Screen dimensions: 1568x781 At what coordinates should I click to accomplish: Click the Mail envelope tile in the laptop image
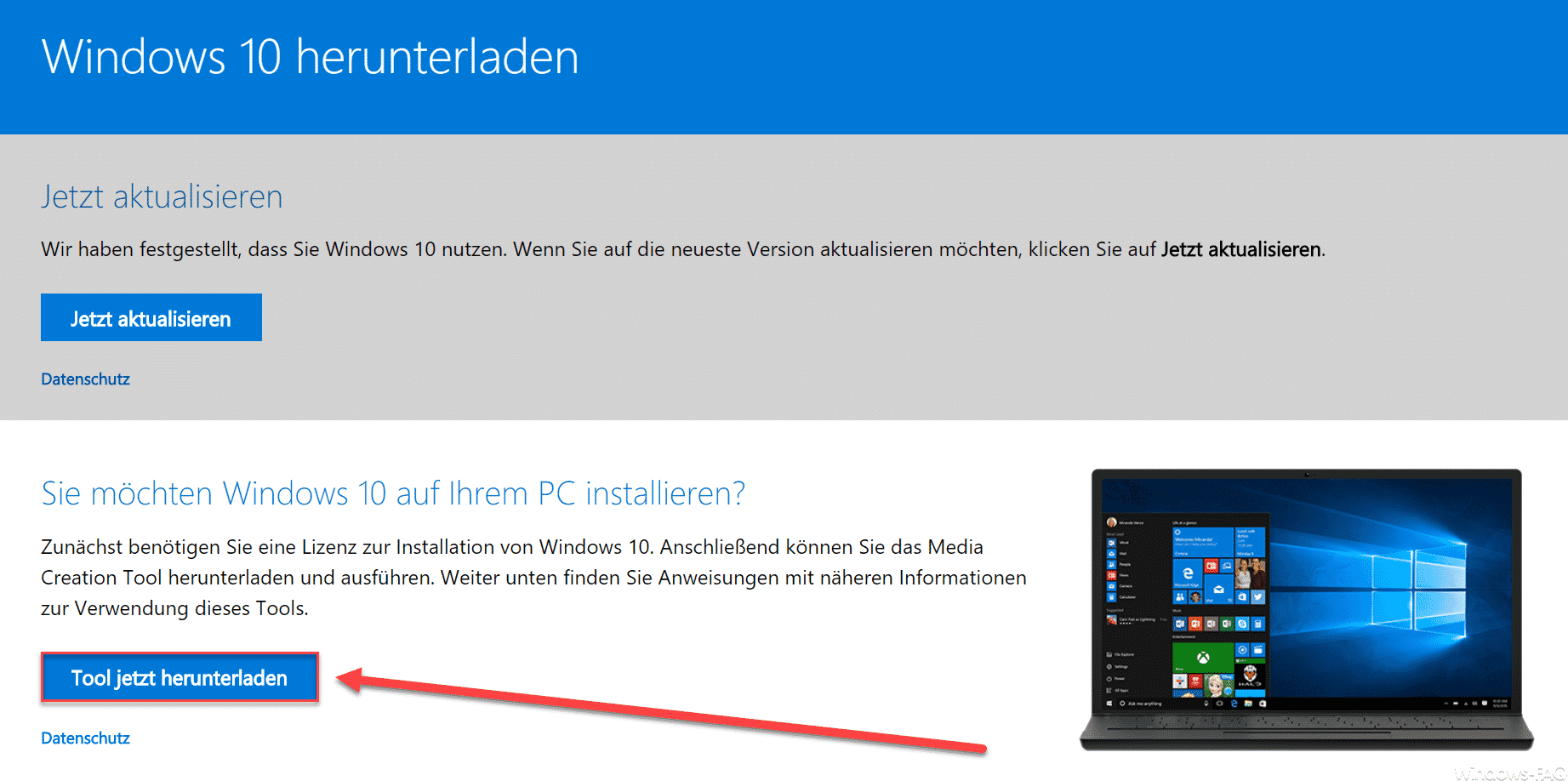coord(1218,590)
